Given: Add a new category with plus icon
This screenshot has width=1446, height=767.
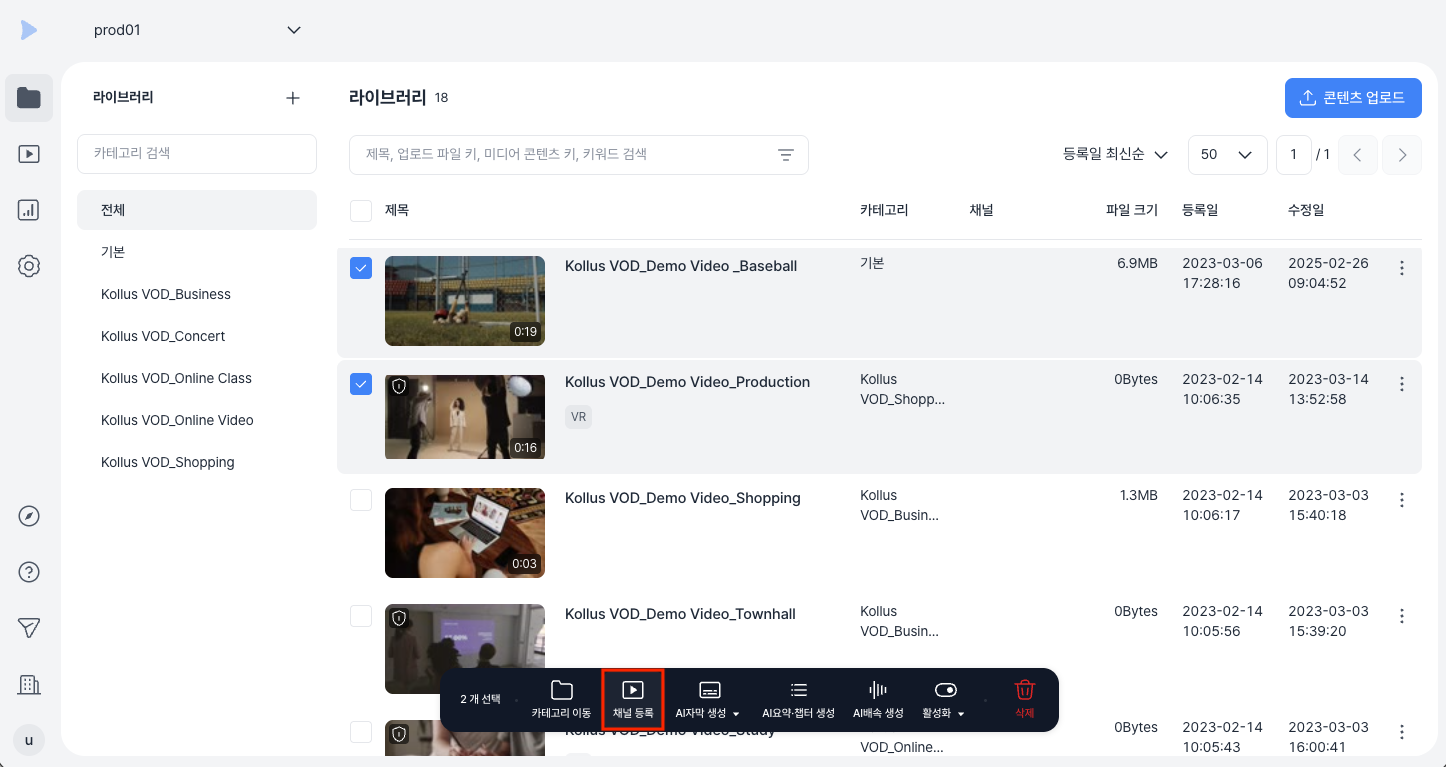Looking at the screenshot, I should [x=293, y=98].
